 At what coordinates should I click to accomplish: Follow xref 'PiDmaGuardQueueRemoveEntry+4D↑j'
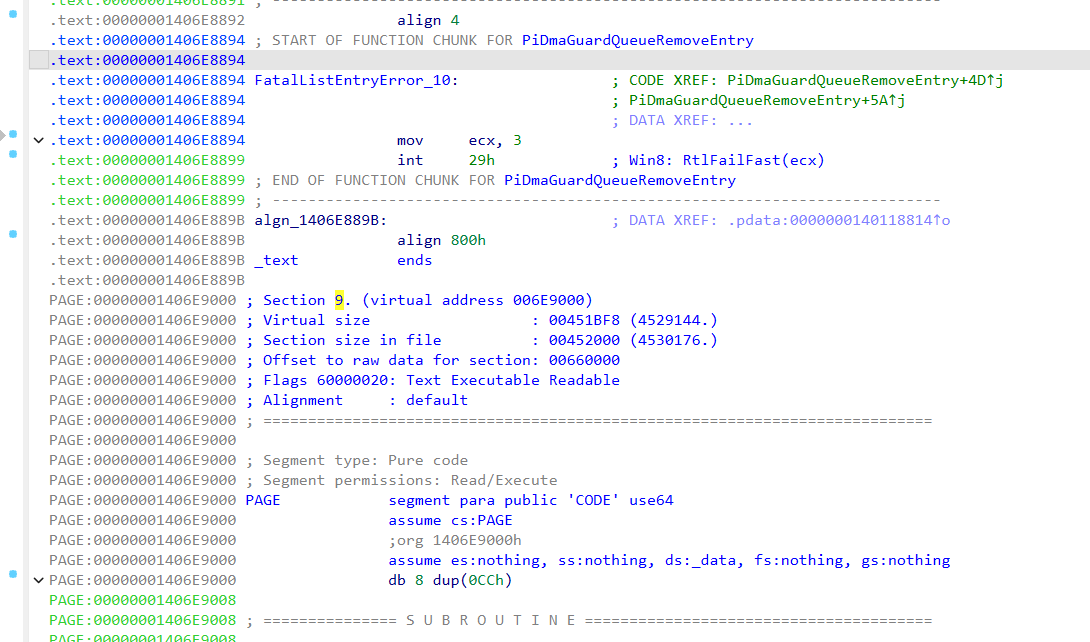pyautogui.click(x=865, y=81)
